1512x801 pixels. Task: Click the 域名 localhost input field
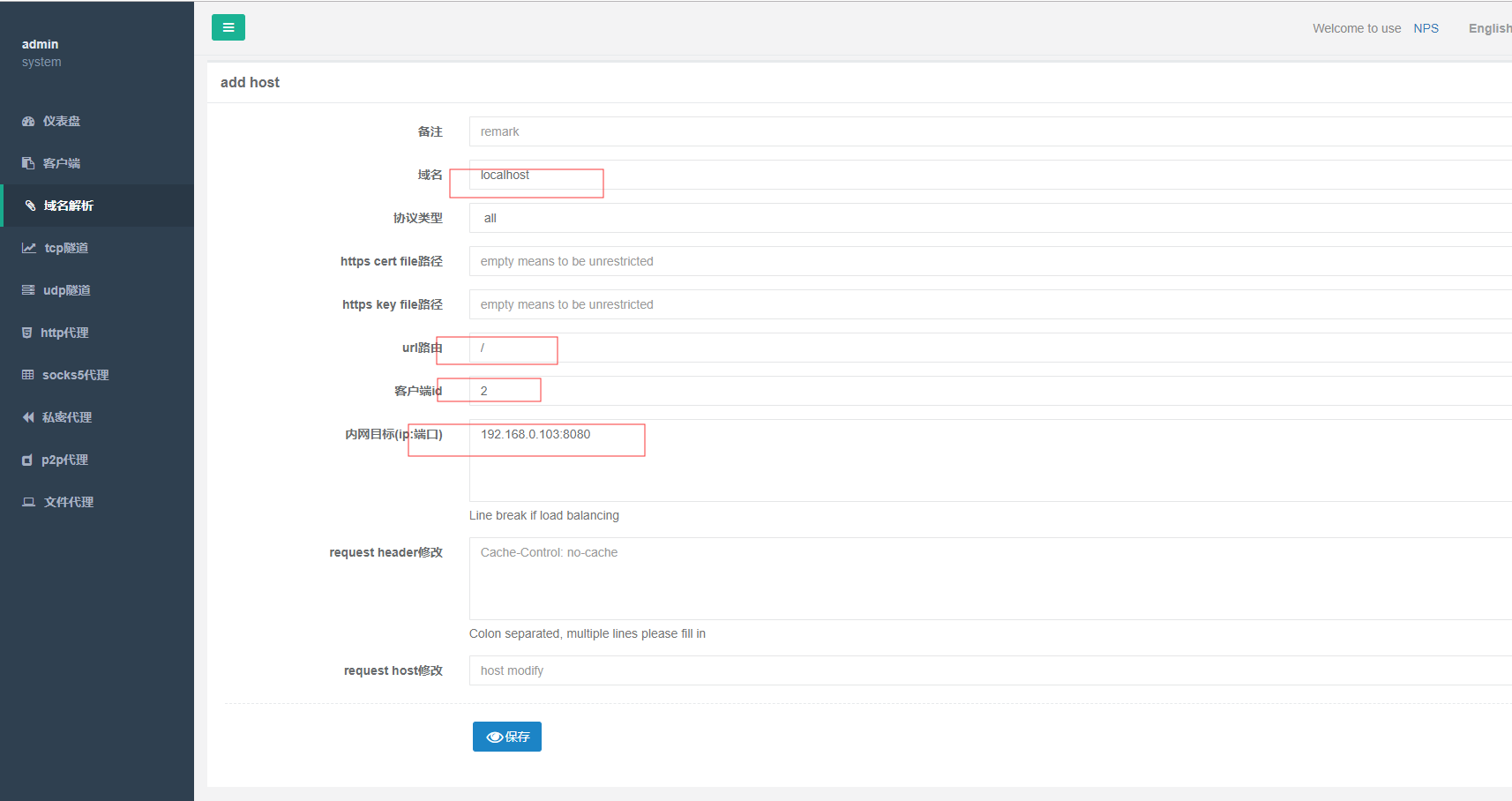click(x=991, y=175)
